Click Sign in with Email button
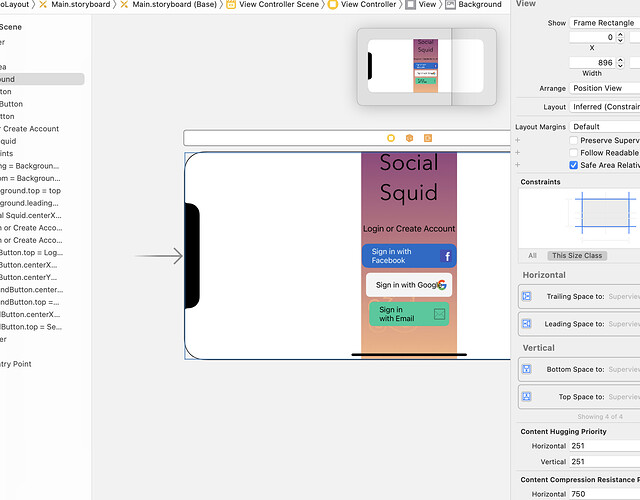The height and width of the screenshot is (500, 640). [x=409, y=314]
